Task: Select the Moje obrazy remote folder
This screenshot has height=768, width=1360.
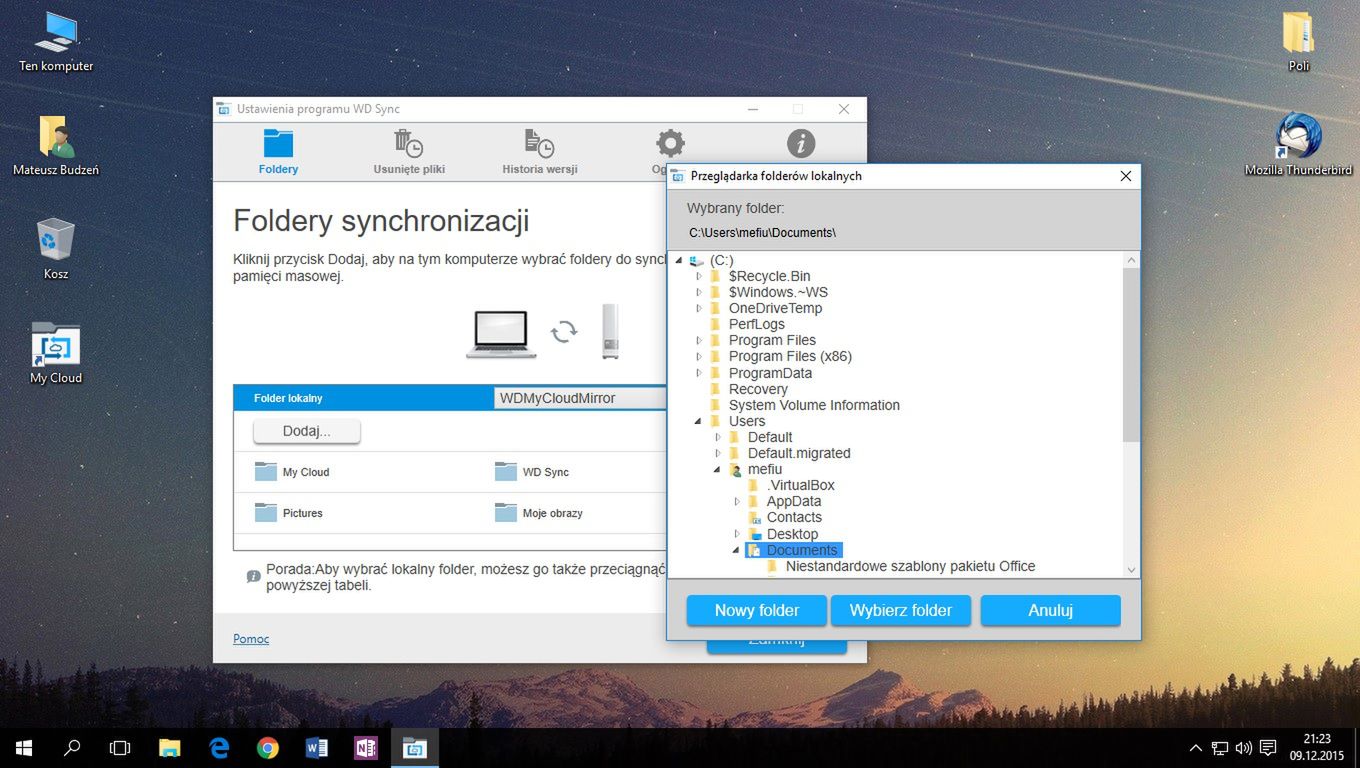Action: pos(539,513)
